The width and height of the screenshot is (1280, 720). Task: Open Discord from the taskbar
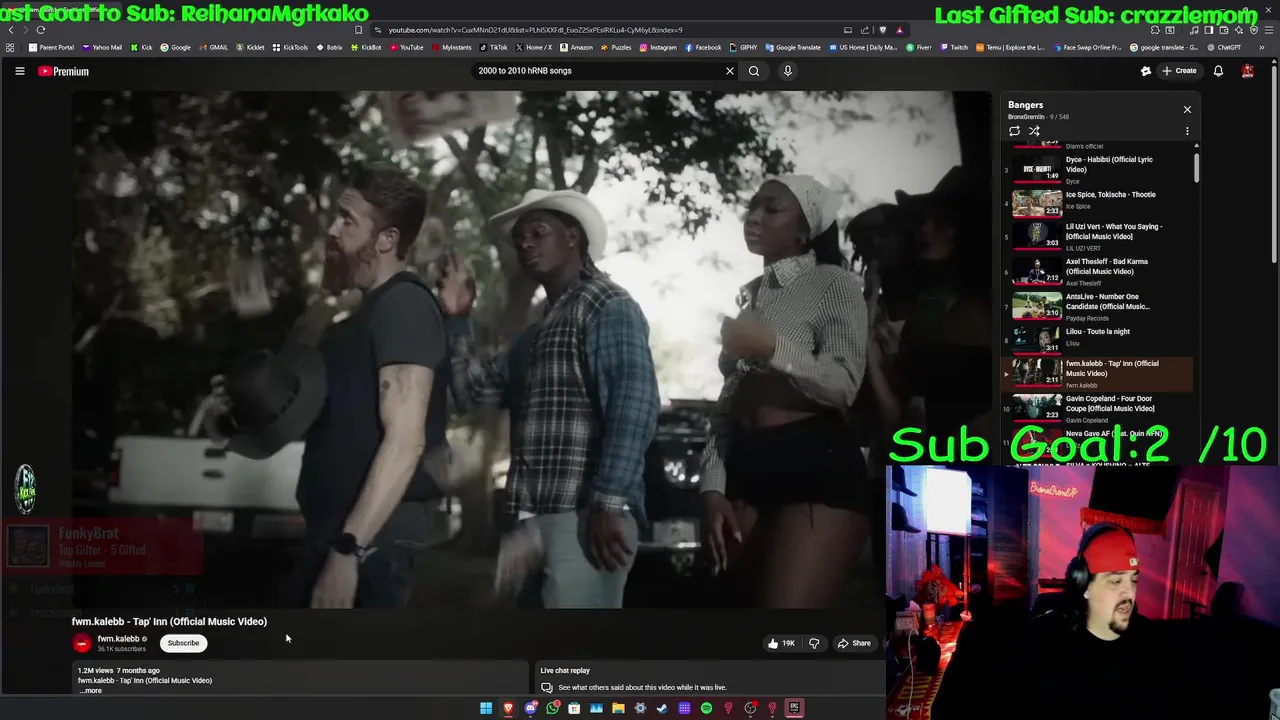tap(531, 708)
